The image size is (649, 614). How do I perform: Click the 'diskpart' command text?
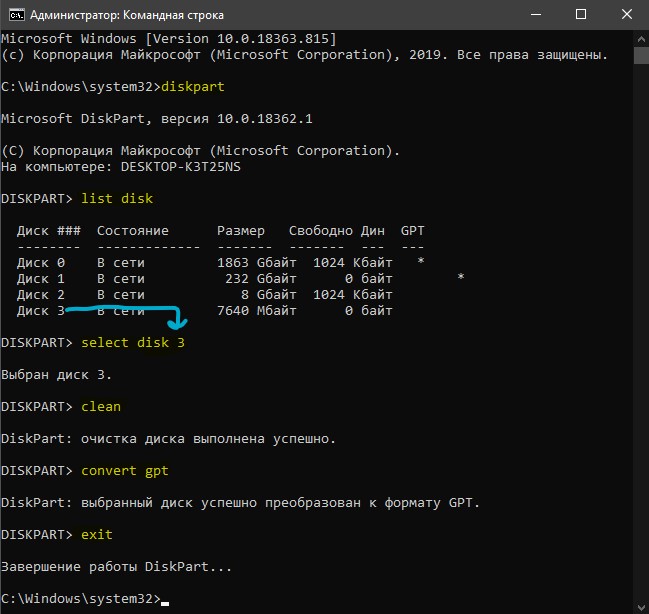(x=192, y=87)
